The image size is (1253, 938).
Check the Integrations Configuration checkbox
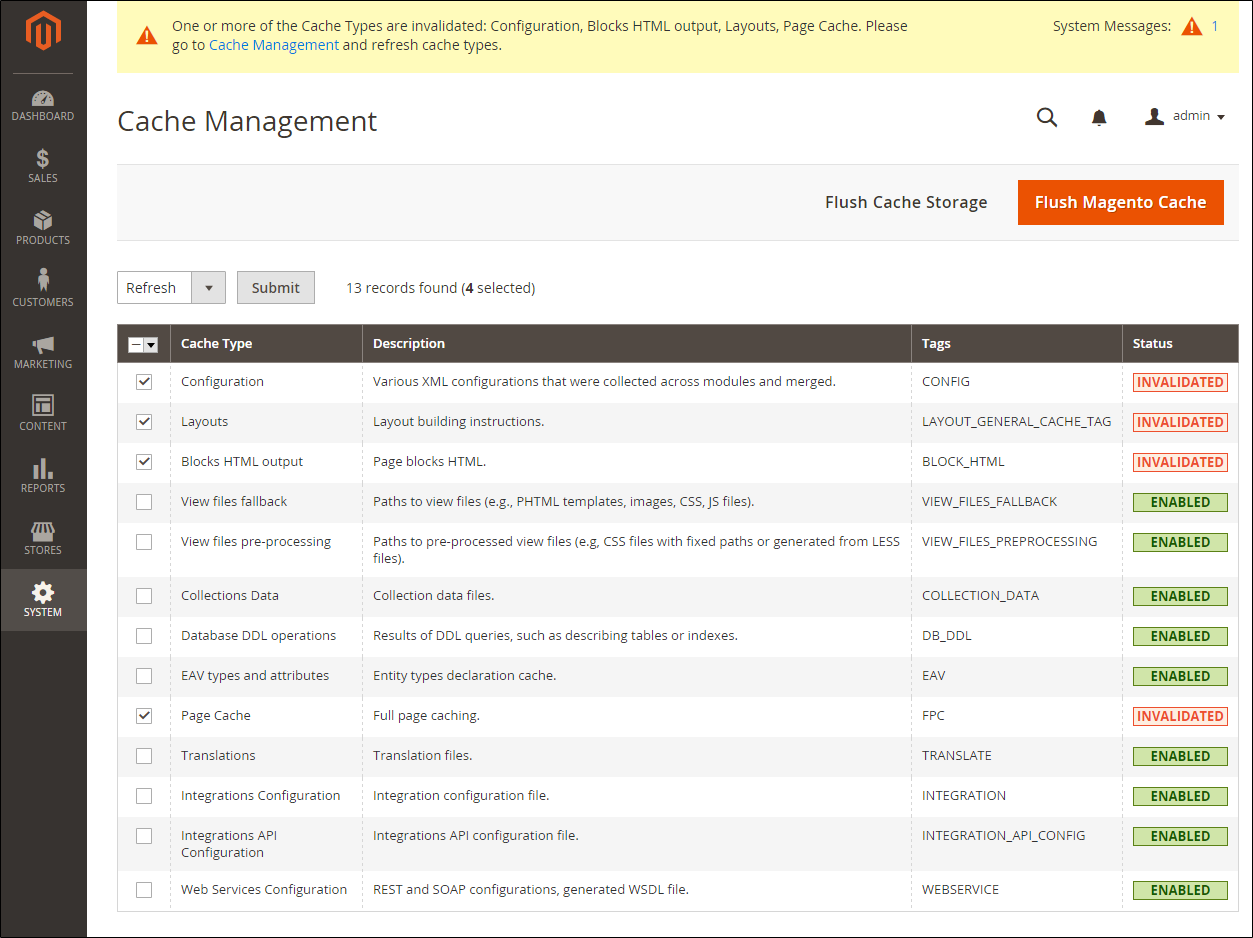tap(144, 796)
